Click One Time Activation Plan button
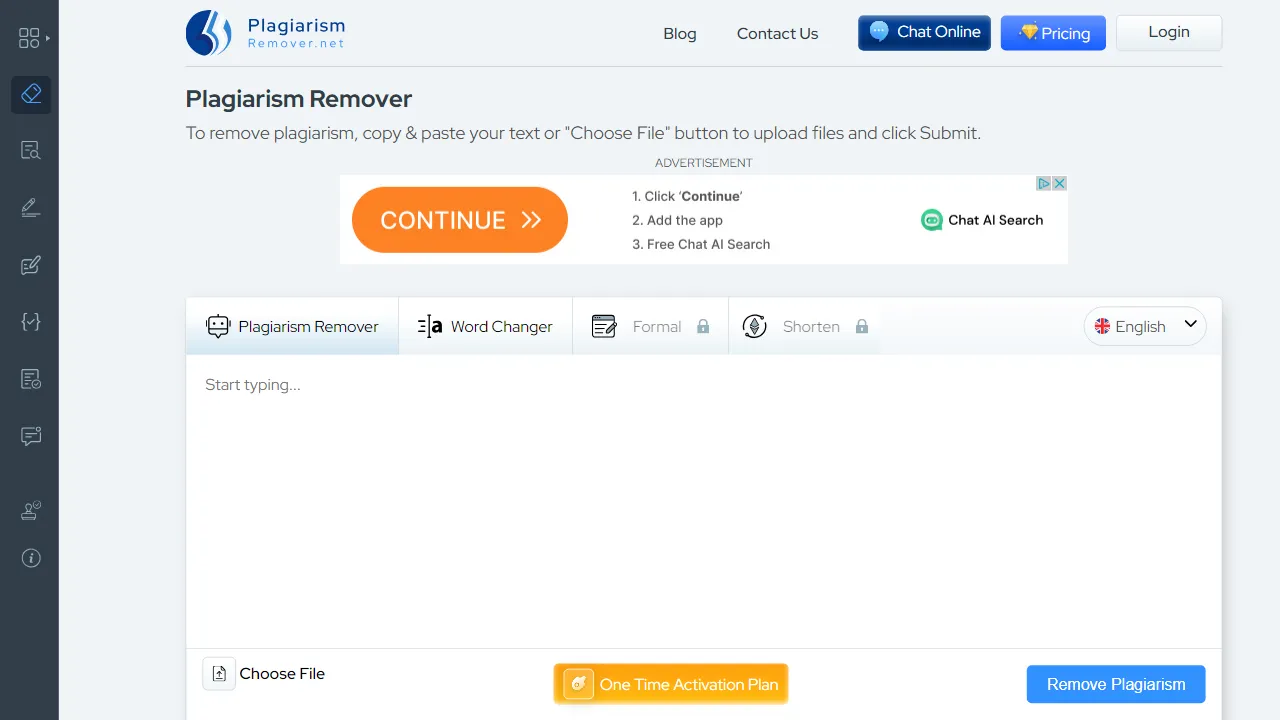Screen dimensions: 1280x720 coord(671,684)
